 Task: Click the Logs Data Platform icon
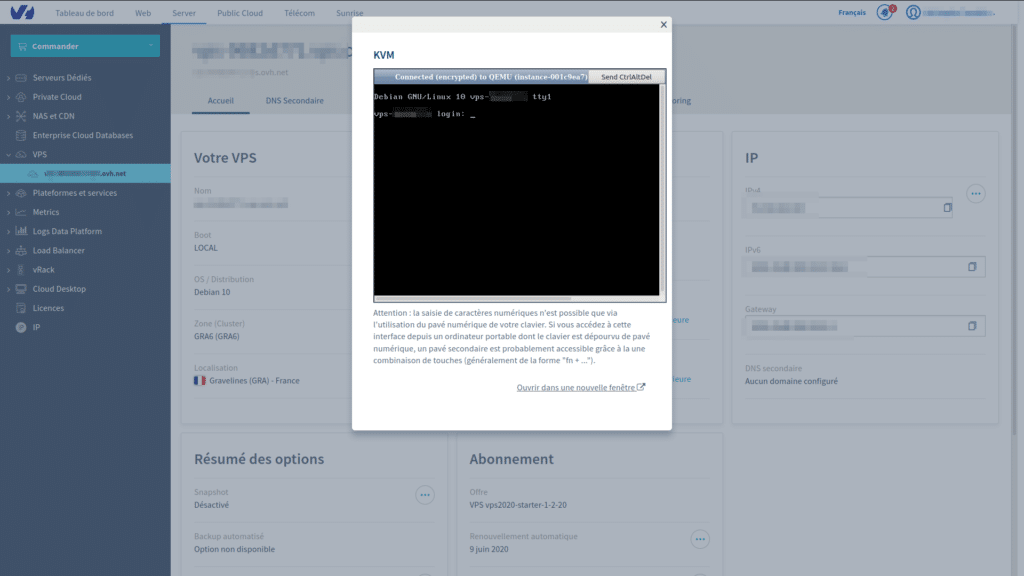(x=21, y=231)
